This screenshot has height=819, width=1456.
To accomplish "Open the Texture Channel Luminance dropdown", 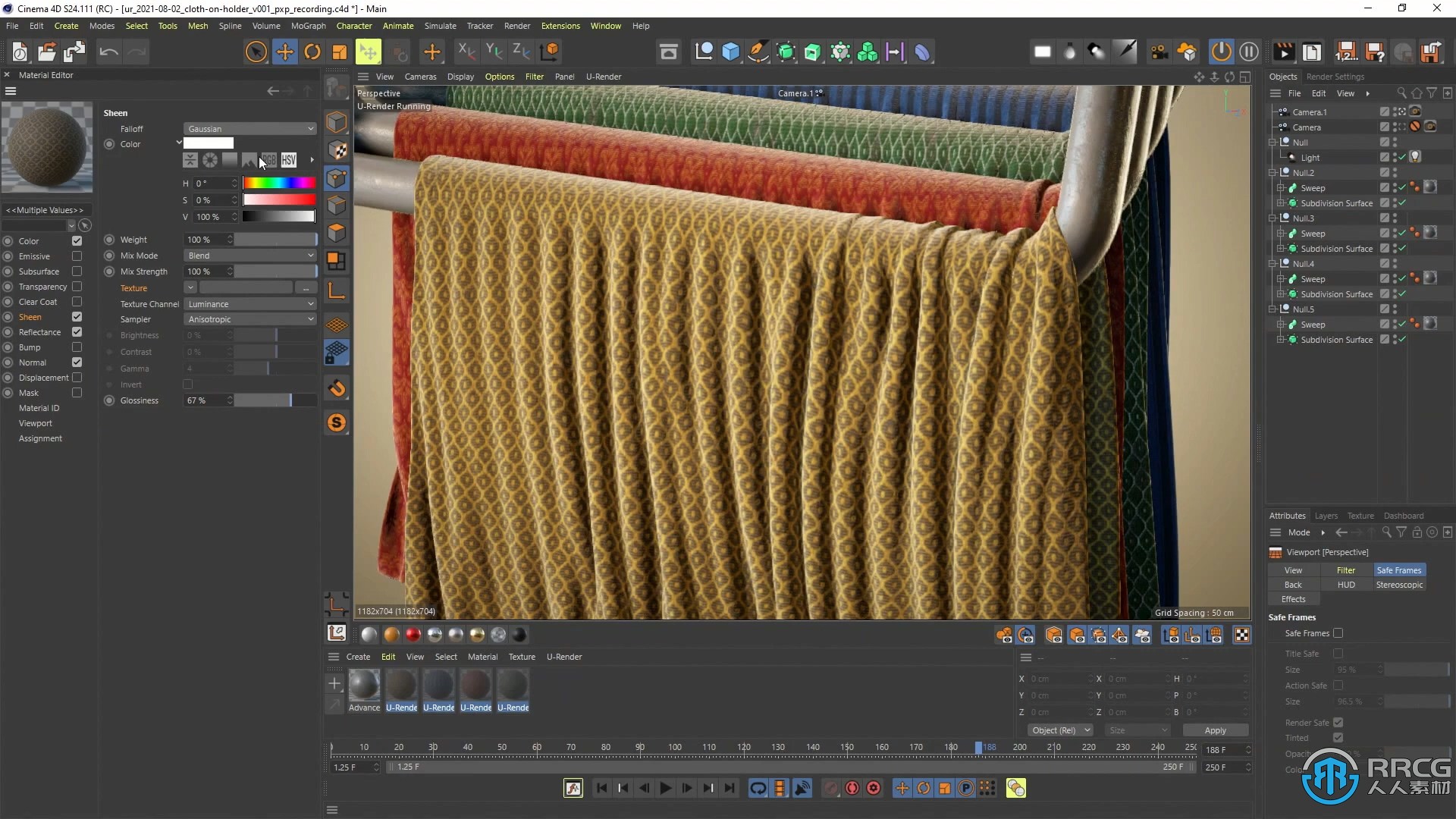I will pos(249,304).
